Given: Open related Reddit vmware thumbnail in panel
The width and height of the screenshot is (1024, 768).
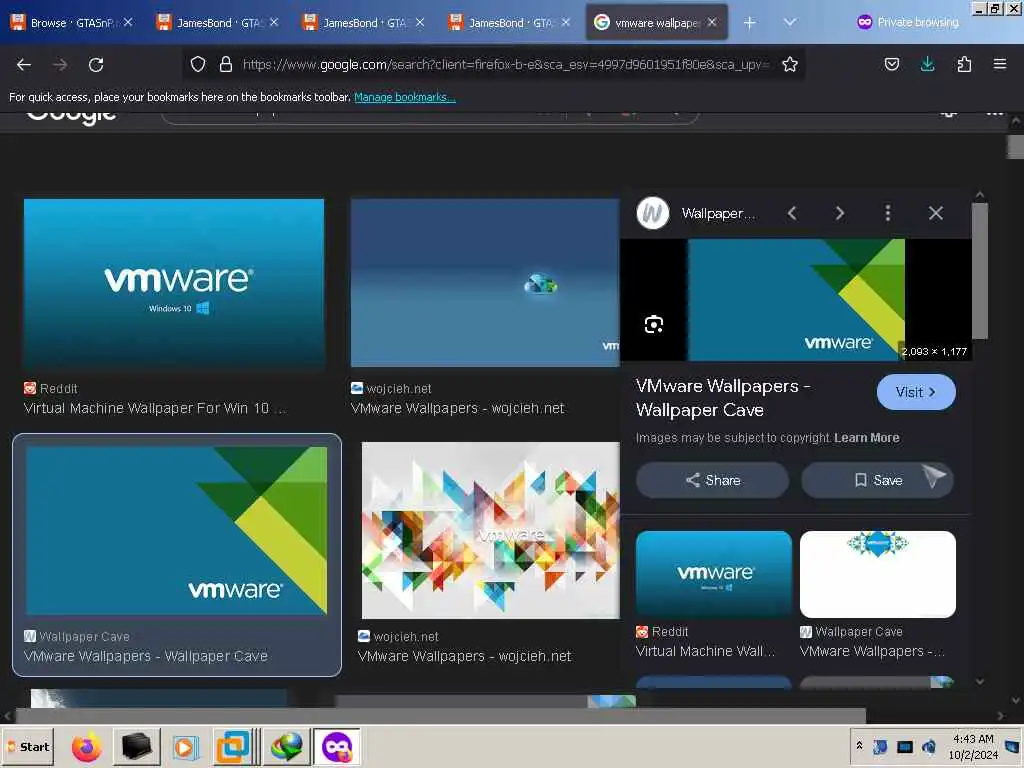Looking at the screenshot, I should (x=714, y=574).
